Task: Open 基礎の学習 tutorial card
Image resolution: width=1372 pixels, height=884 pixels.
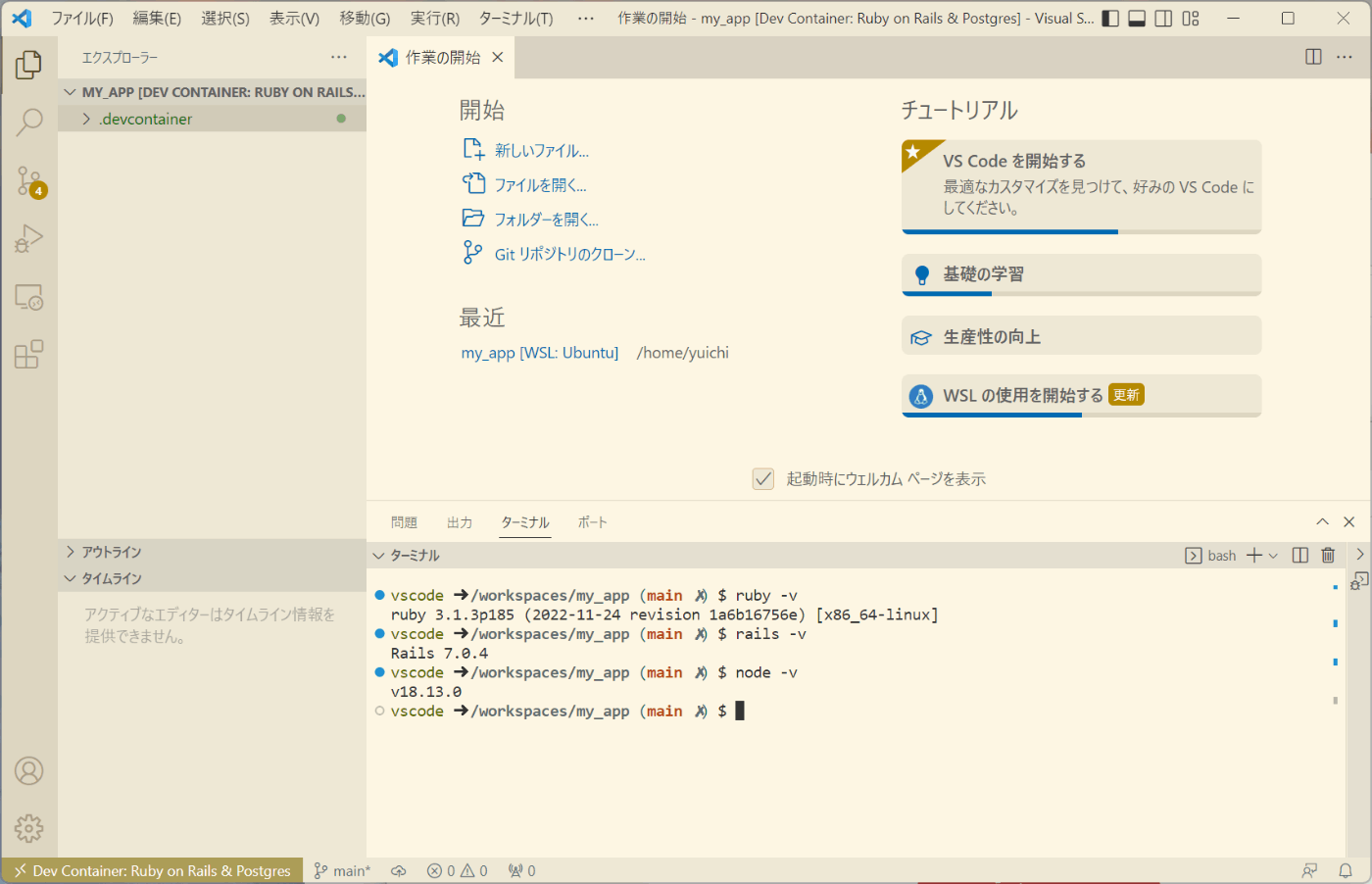Action: [x=1081, y=274]
